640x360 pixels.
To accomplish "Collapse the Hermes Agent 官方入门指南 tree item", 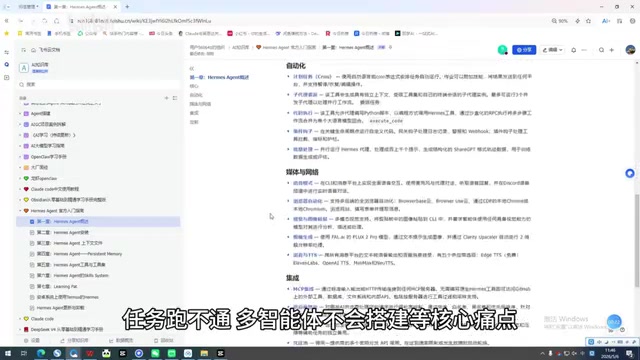I will click(x=20, y=211).
